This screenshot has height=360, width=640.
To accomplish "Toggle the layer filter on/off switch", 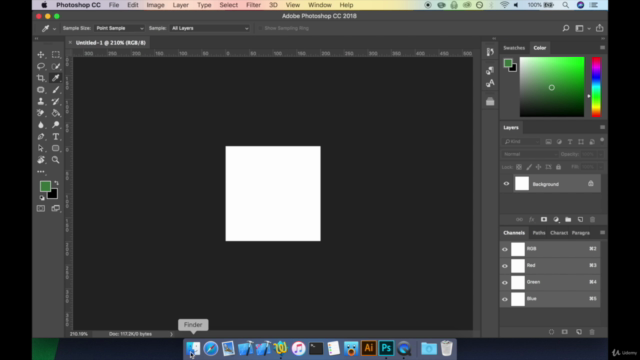I will pyautogui.click(x=602, y=141).
